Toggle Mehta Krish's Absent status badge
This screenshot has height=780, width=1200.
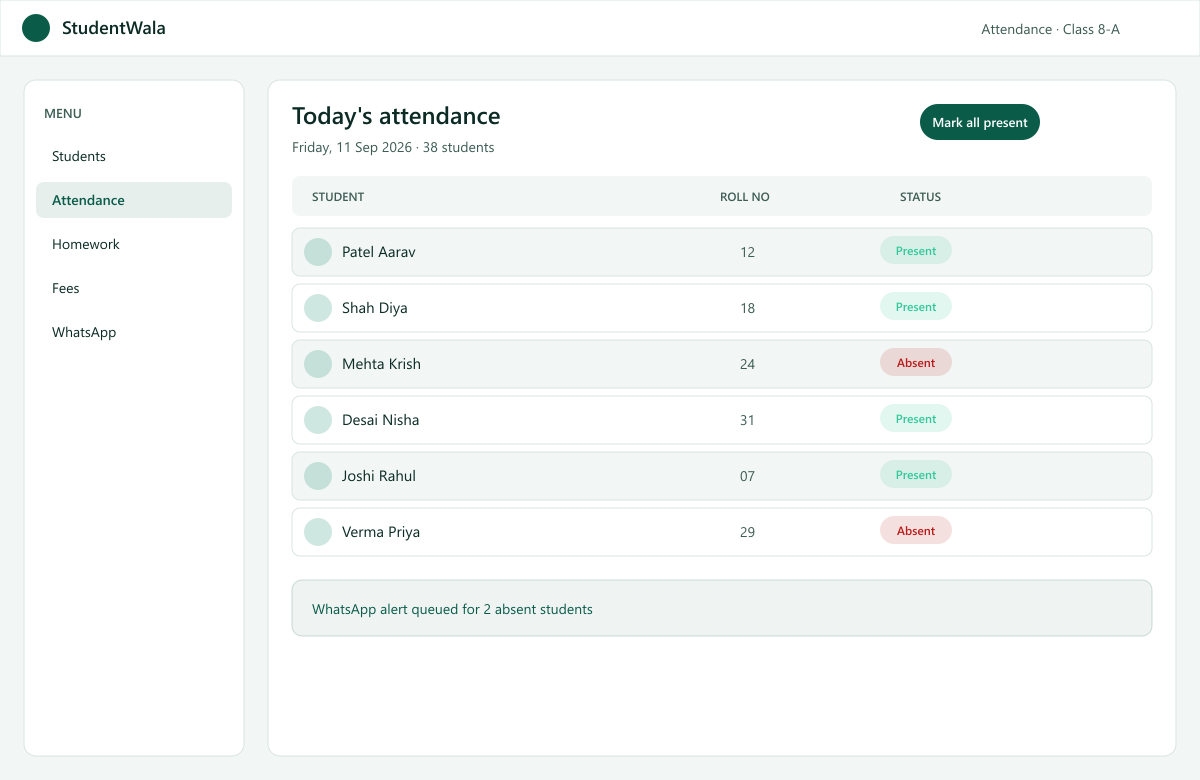tap(916, 363)
